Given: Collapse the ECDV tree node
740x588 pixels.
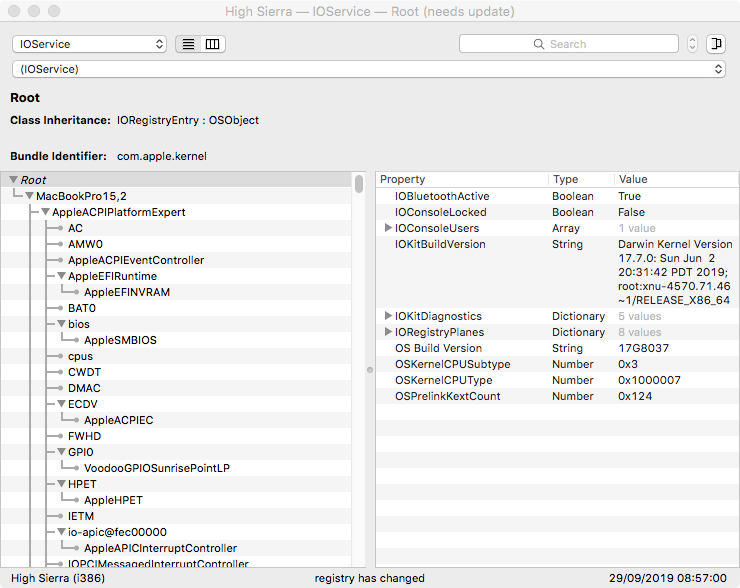Looking at the screenshot, I should 61,404.
